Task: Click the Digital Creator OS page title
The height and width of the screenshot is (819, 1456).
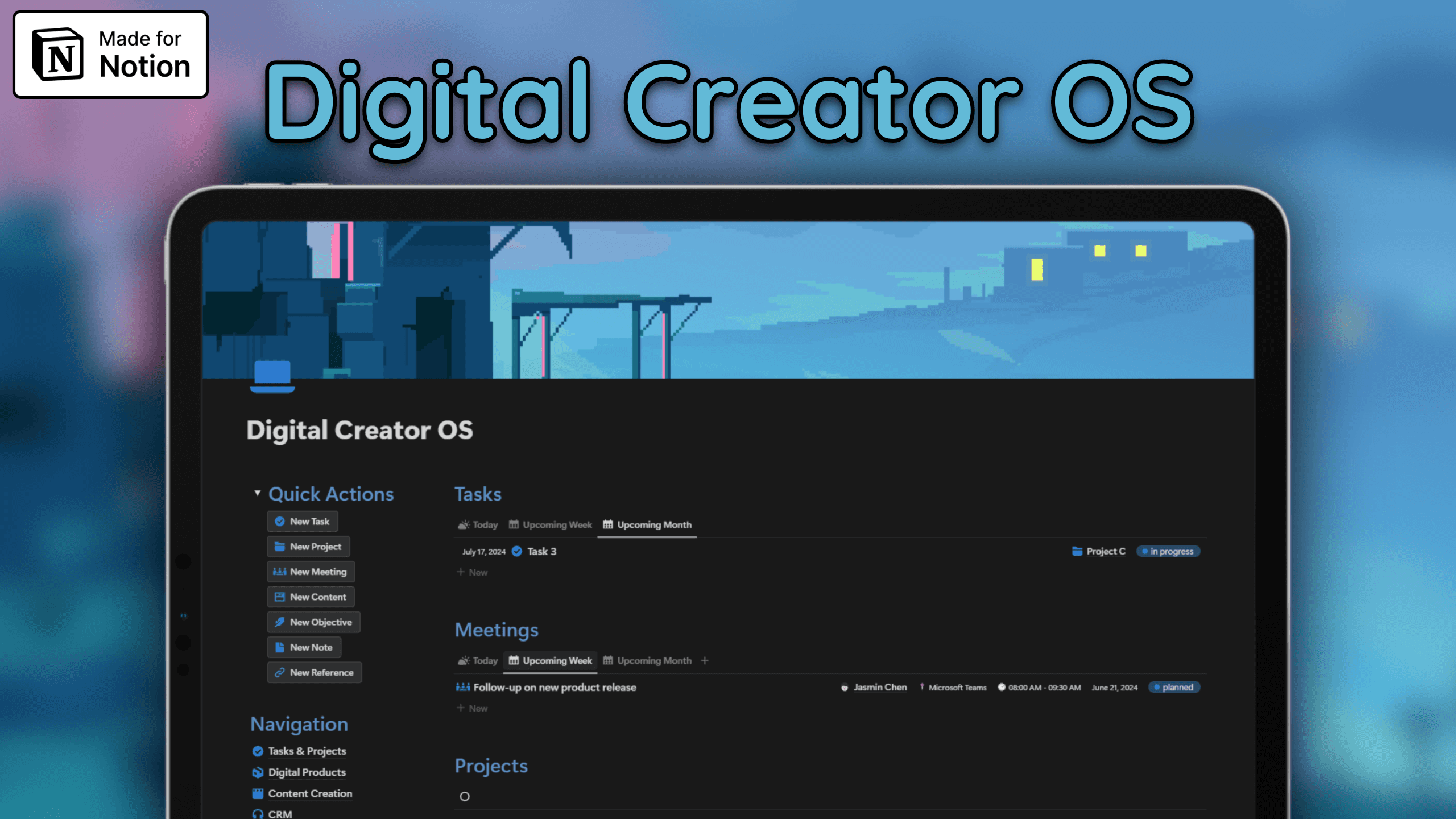Action: click(359, 429)
